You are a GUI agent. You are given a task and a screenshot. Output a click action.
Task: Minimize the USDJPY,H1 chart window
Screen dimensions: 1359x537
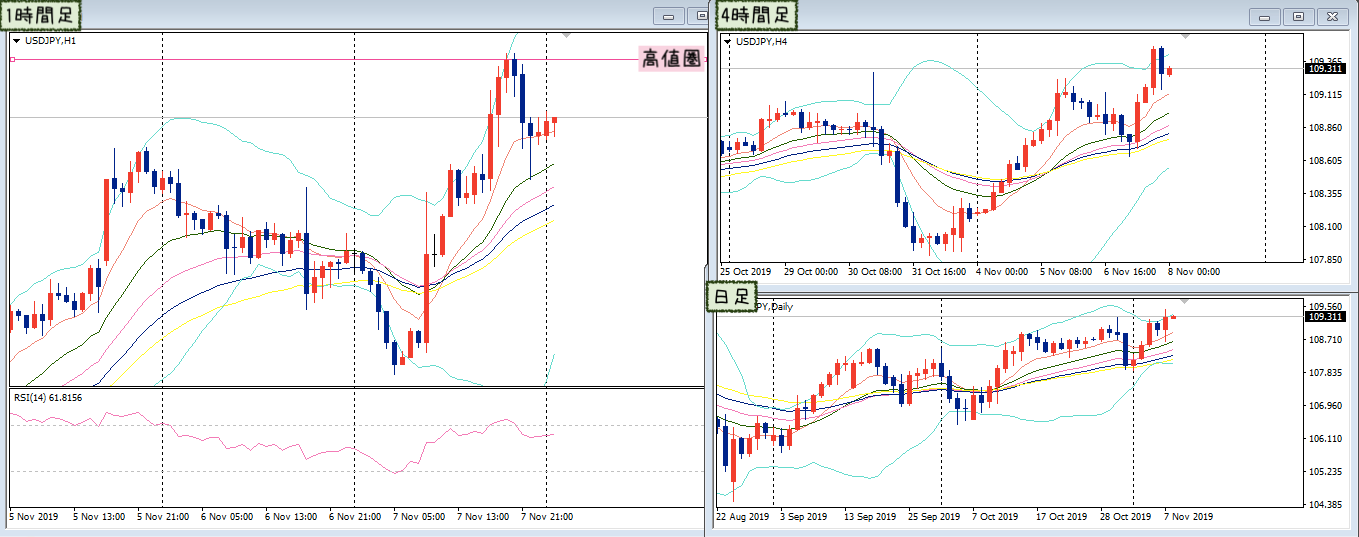coord(669,15)
